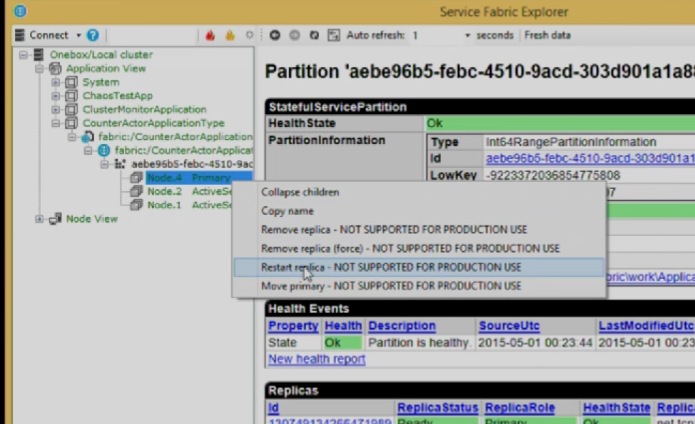The width and height of the screenshot is (695, 424).
Task: Select the aebe96b5-febc-4510 partition tree item
Action: [192, 164]
